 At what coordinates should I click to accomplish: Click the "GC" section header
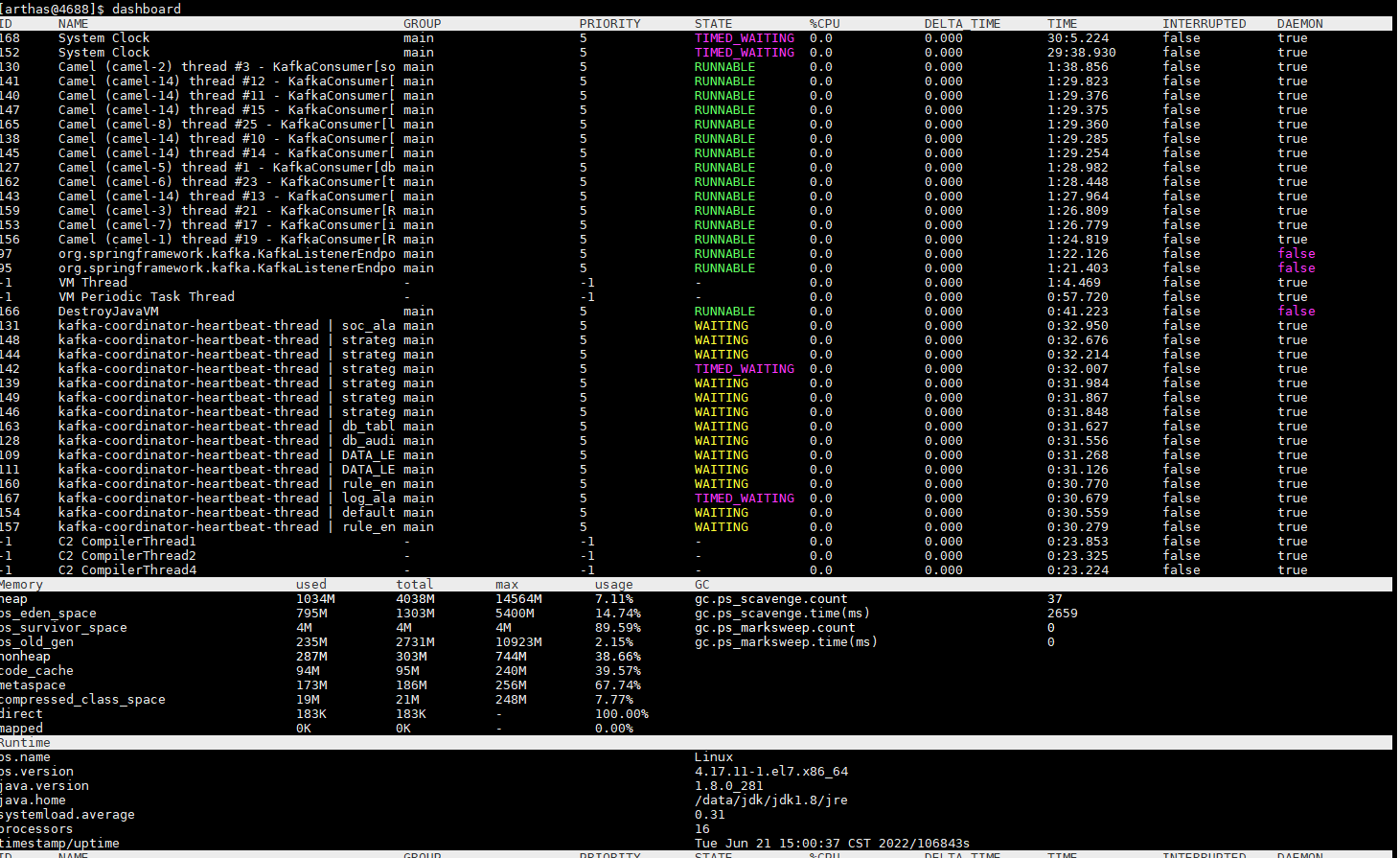pyautogui.click(x=701, y=585)
